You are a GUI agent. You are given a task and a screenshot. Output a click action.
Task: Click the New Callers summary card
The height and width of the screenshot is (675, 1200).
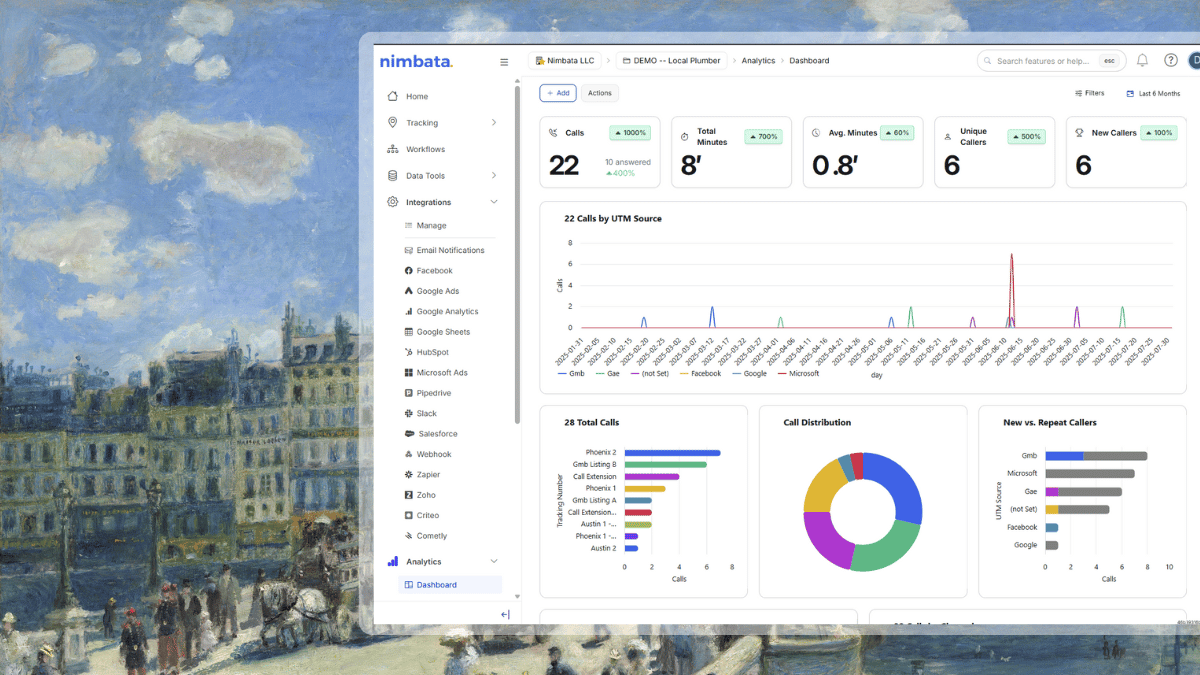pyautogui.click(x=1126, y=152)
